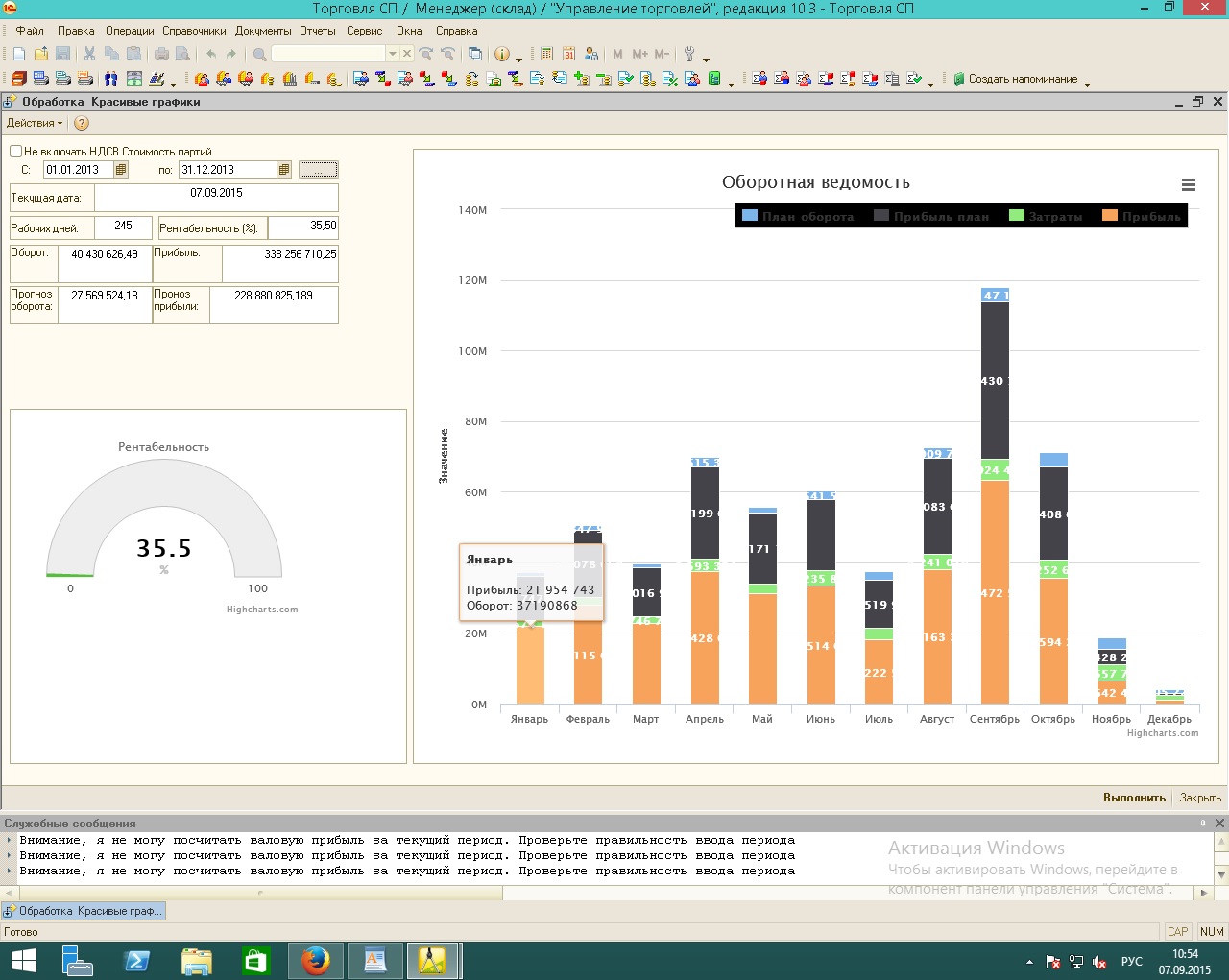Open the calendar icon in toolbar
Viewport: 1229px width, 980px height.
[569, 54]
